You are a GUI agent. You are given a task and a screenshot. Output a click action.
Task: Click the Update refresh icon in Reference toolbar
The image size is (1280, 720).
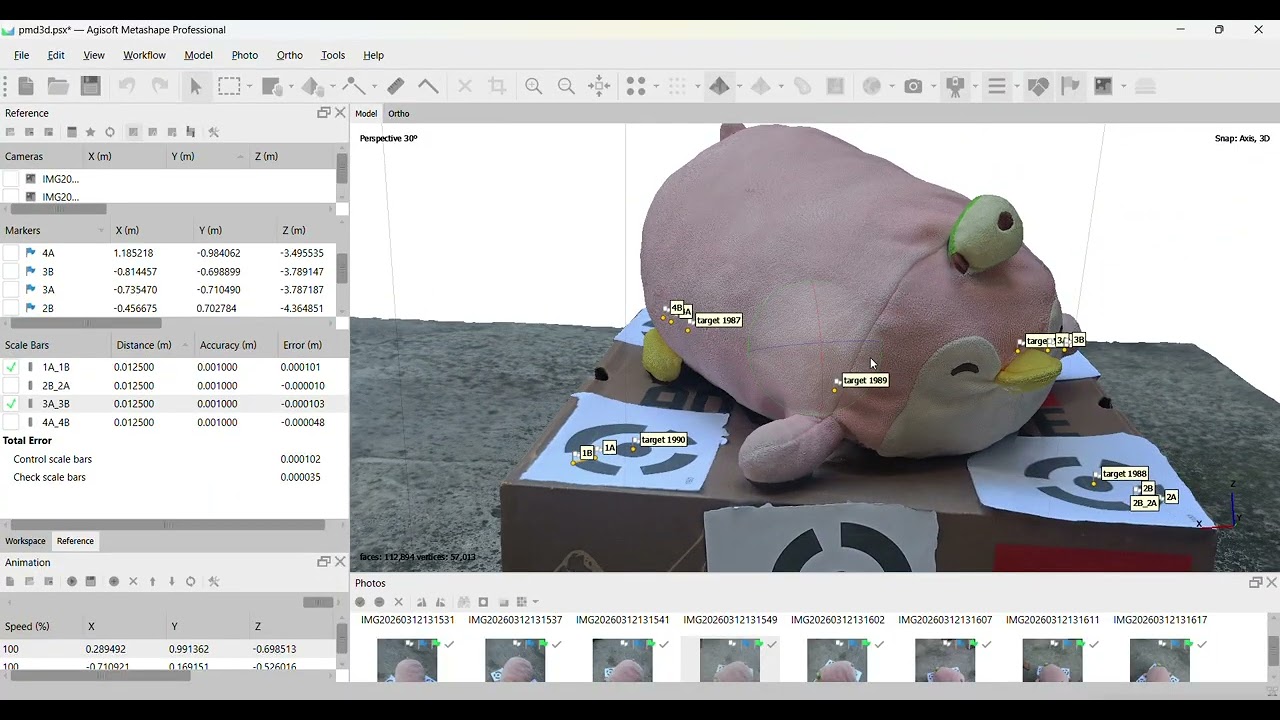point(110,132)
